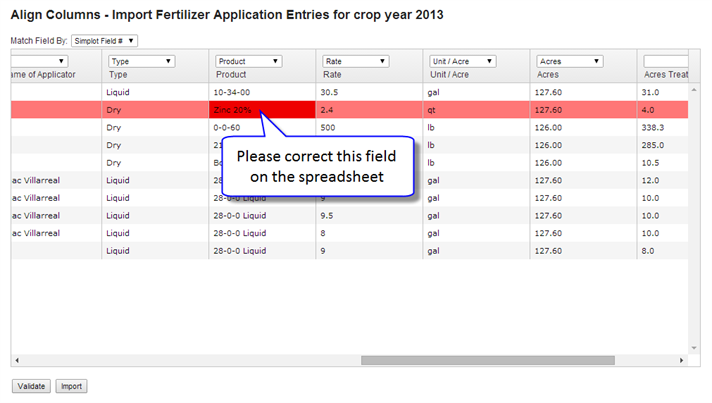Image resolution: width=712 pixels, height=403 pixels.
Task: Click the Validate button
Action: pos(31,386)
